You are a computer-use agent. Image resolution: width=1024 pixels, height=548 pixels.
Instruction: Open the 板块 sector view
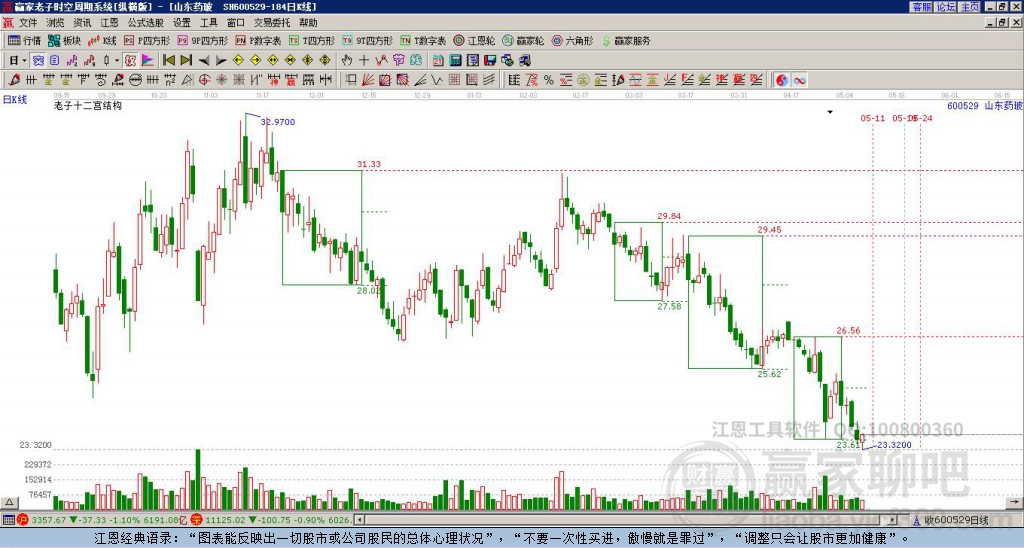[65, 40]
